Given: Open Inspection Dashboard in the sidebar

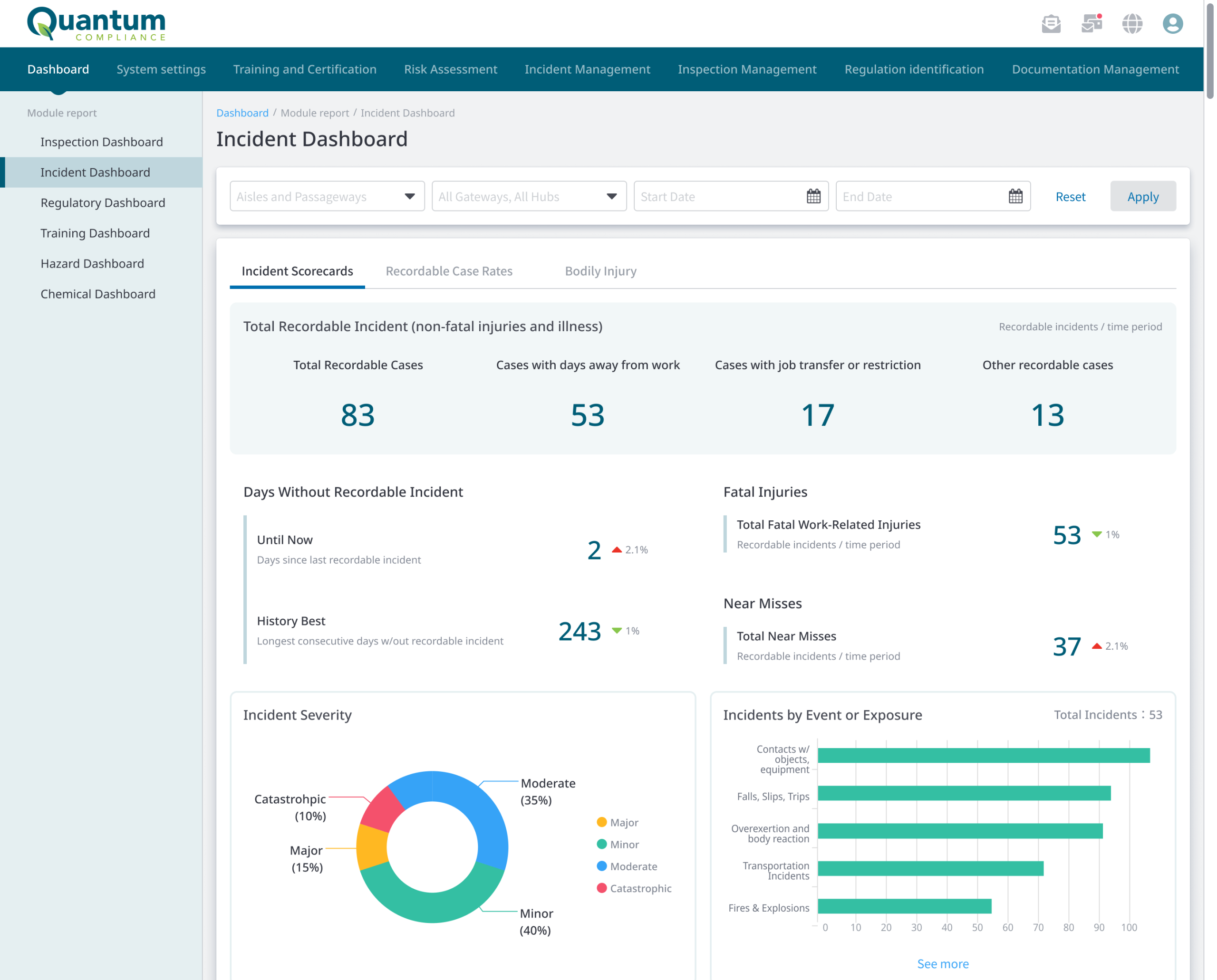Looking at the screenshot, I should coord(102,142).
